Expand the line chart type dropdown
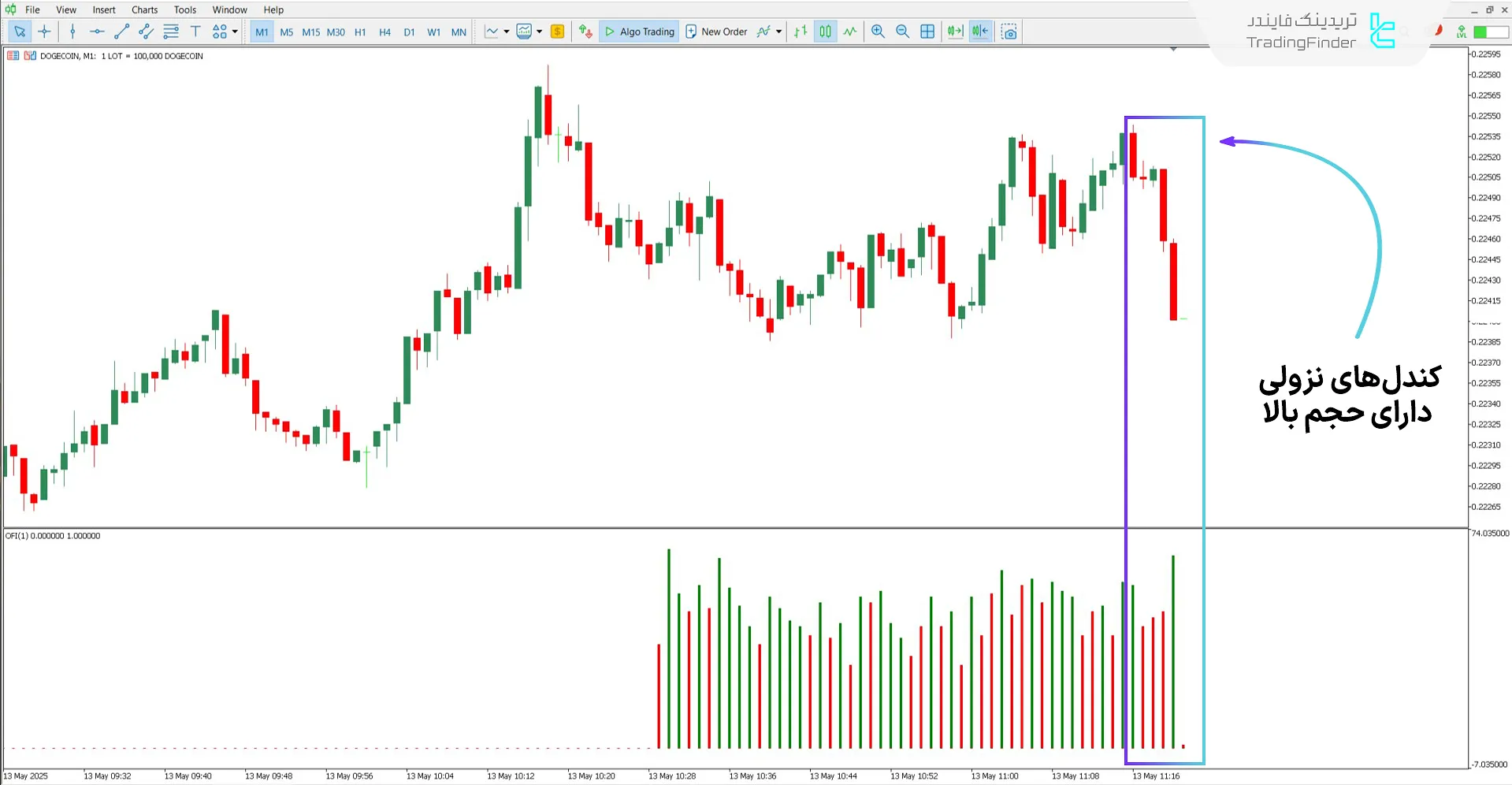Image resolution: width=1512 pixels, height=785 pixels. pos(507,32)
